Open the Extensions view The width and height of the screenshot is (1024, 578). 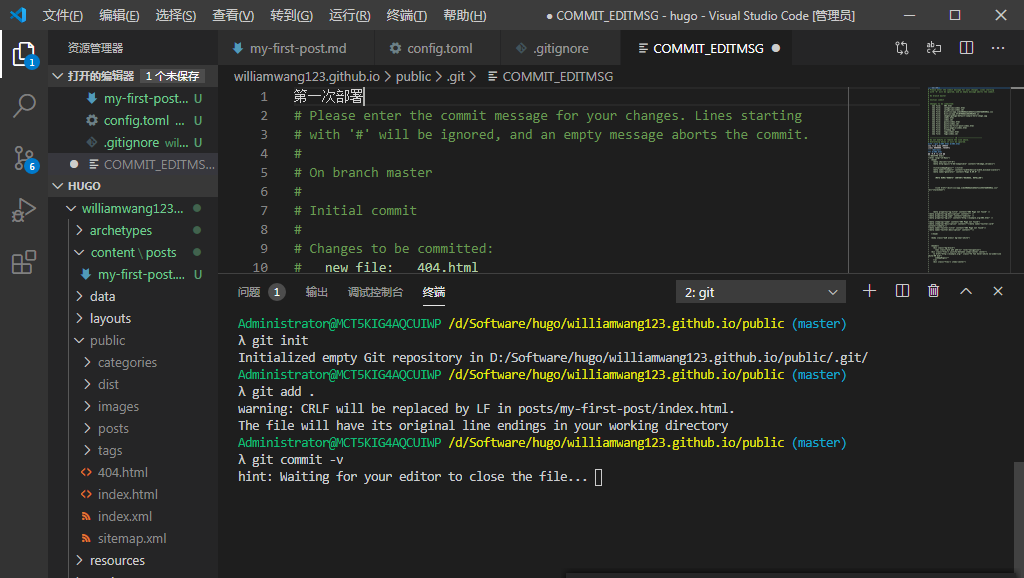24,263
